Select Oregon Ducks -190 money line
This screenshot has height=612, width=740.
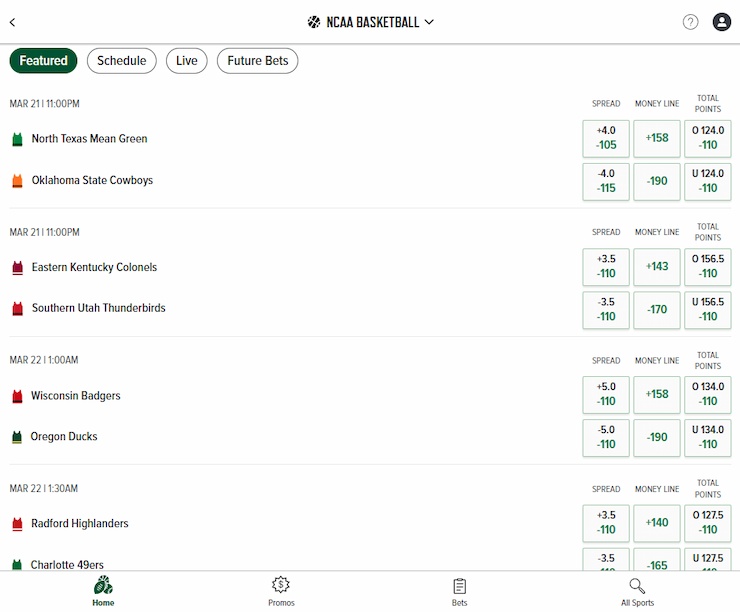tap(657, 438)
